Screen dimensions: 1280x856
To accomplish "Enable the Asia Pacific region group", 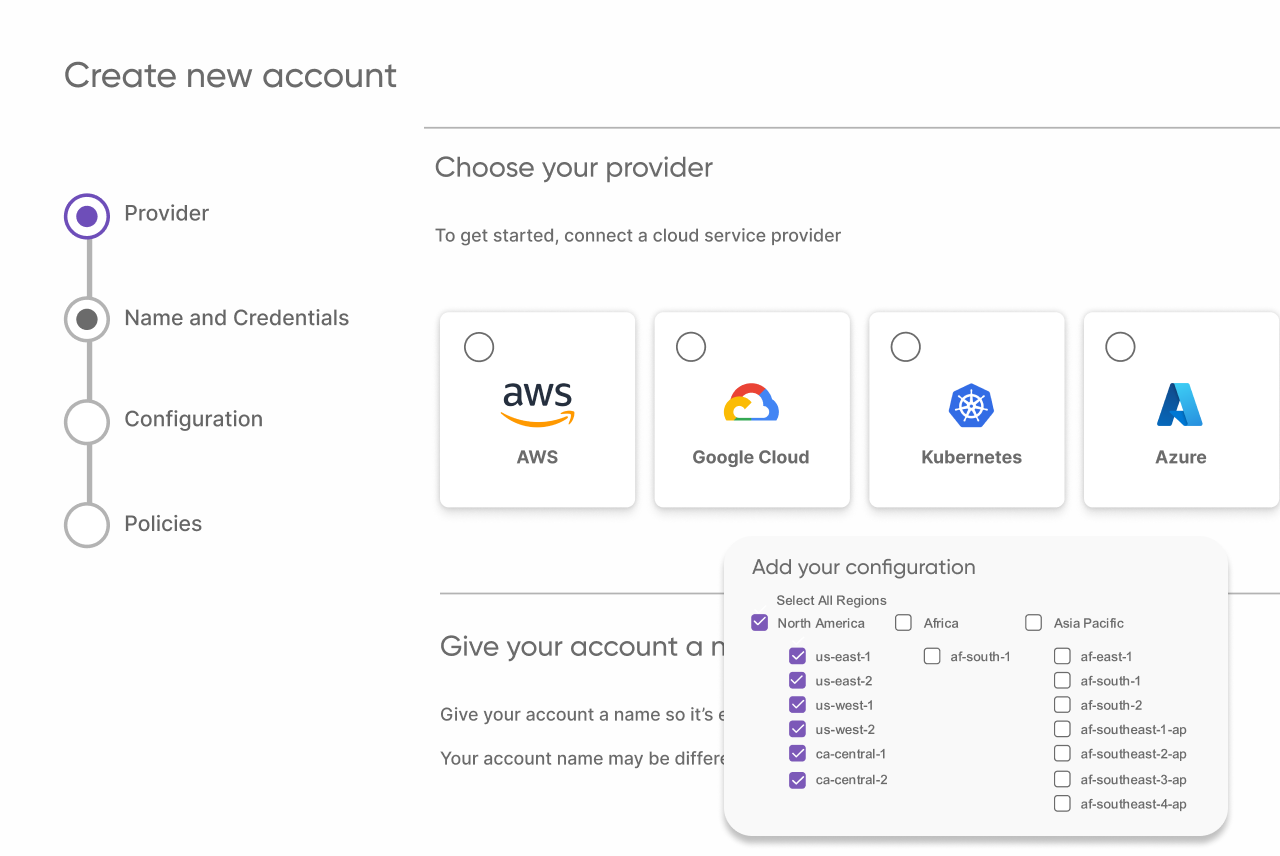I will [x=1034, y=623].
